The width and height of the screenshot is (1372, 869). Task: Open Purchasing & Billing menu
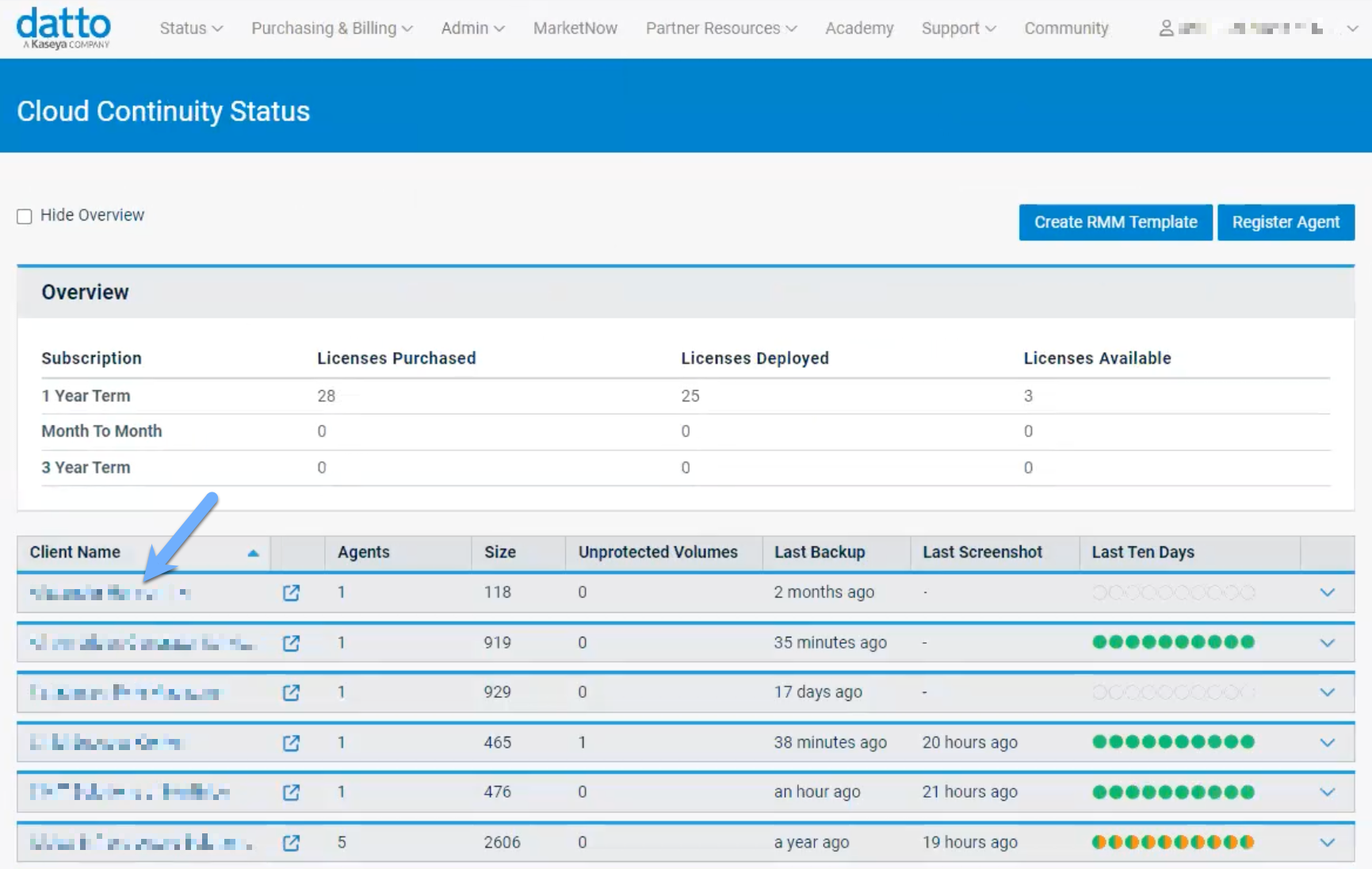(332, 29)
